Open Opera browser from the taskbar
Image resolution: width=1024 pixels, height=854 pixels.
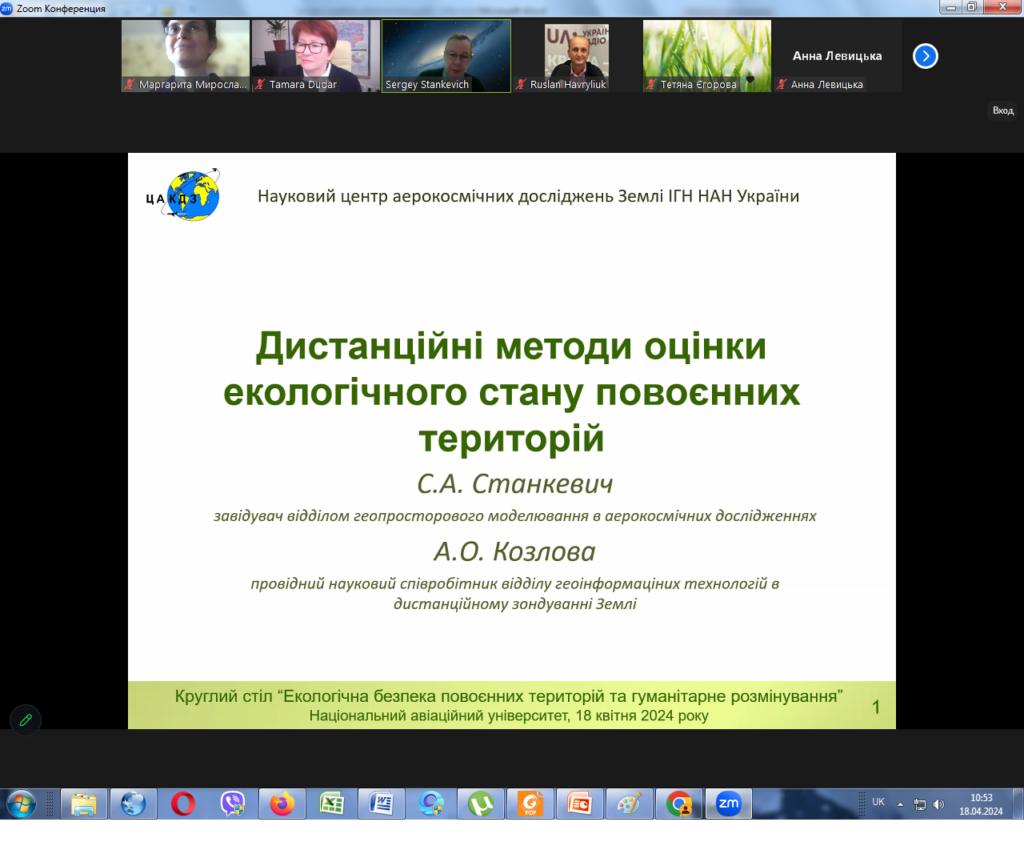pyautogui.click(x=183, y=803)
